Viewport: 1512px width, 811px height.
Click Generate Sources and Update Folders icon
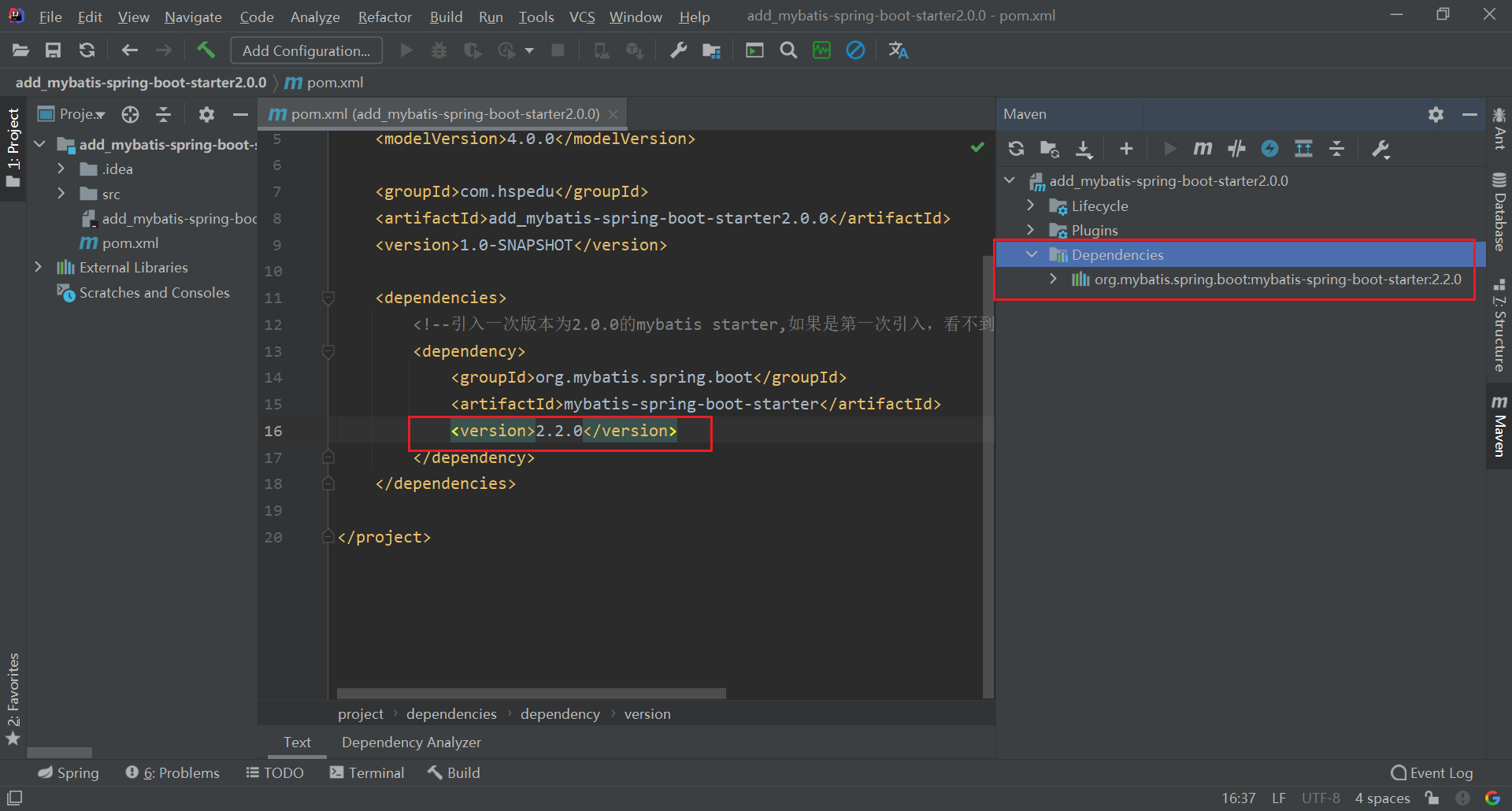(1050, 149)
